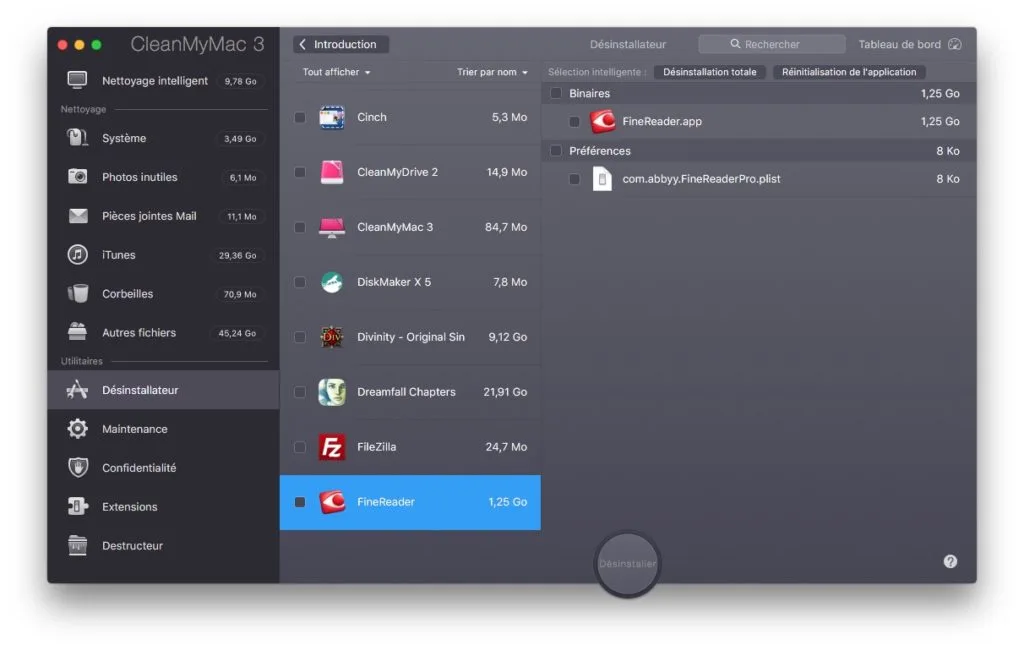1024x651 pixels.
Task: Click the help question mark icon
Action: click(950, 562)
